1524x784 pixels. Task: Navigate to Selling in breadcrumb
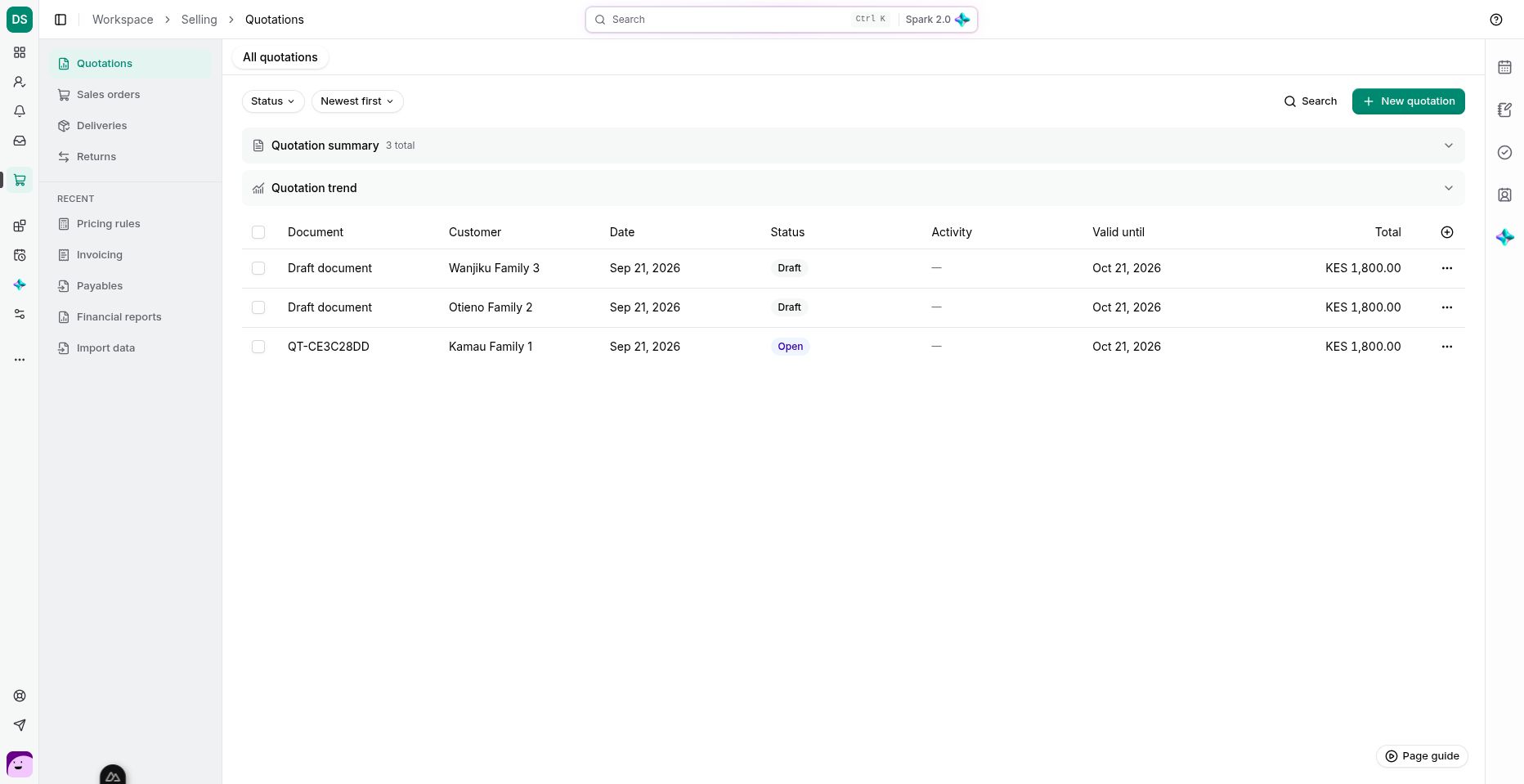(199, 20)
